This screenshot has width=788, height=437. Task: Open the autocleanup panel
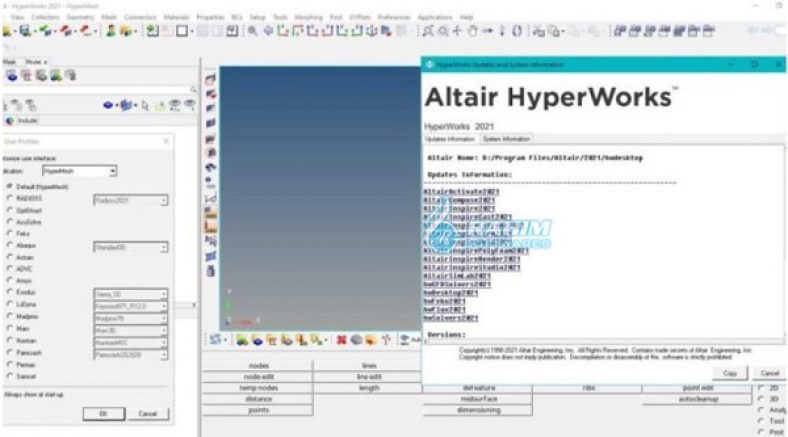(x=698, y=399)
